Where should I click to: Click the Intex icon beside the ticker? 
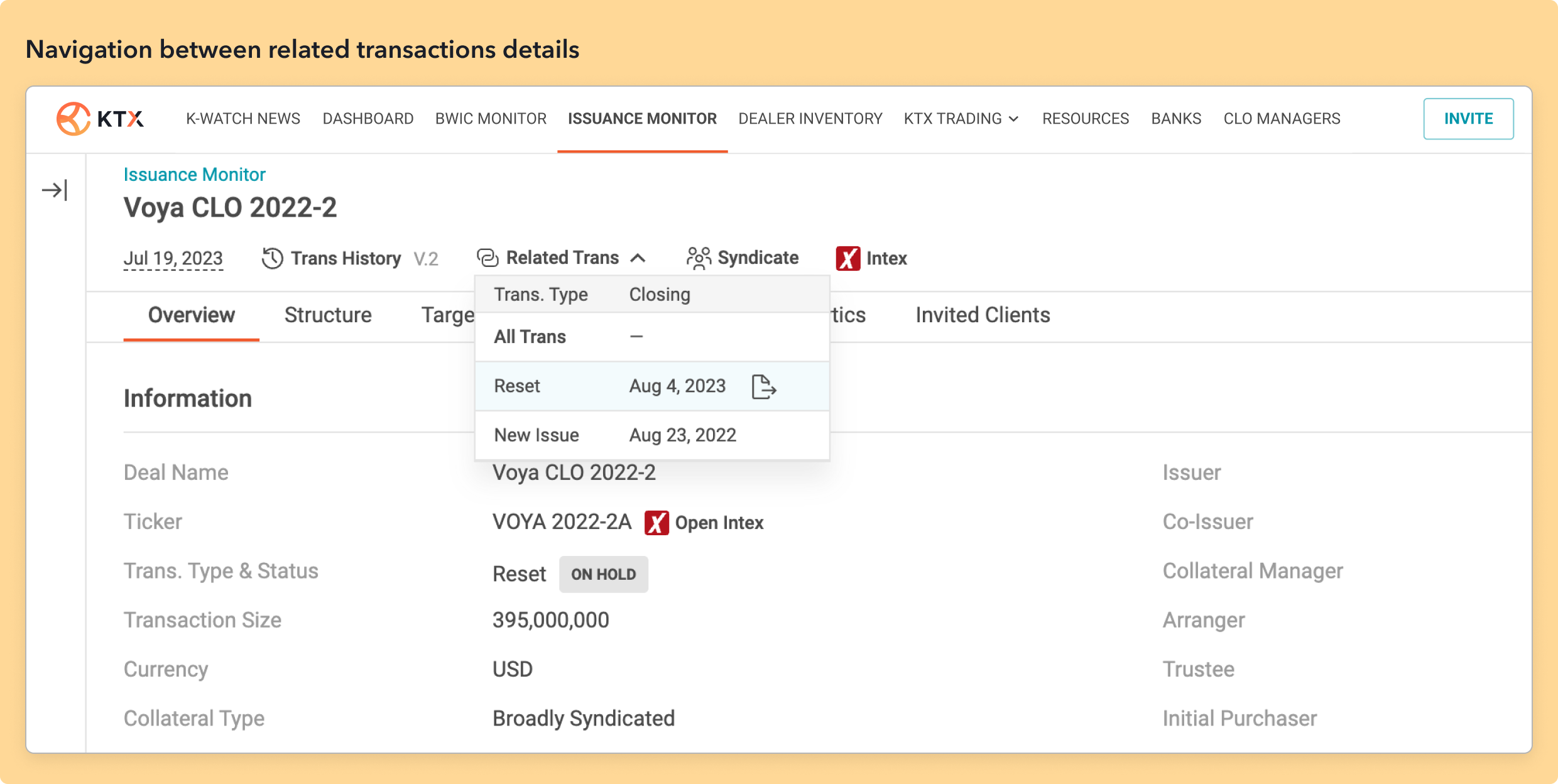point(656,523)
